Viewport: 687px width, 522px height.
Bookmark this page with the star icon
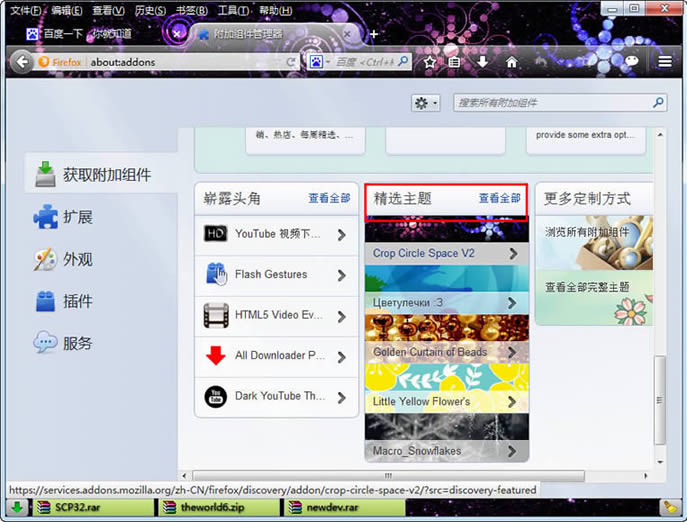(x=430, y=62)
